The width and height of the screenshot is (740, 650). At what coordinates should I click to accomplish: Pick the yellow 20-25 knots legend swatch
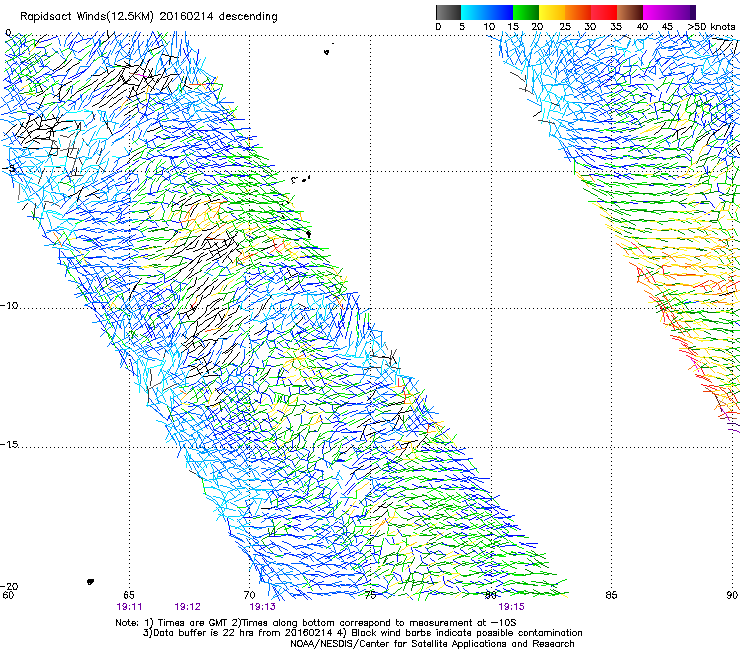(x=552, y=12)
